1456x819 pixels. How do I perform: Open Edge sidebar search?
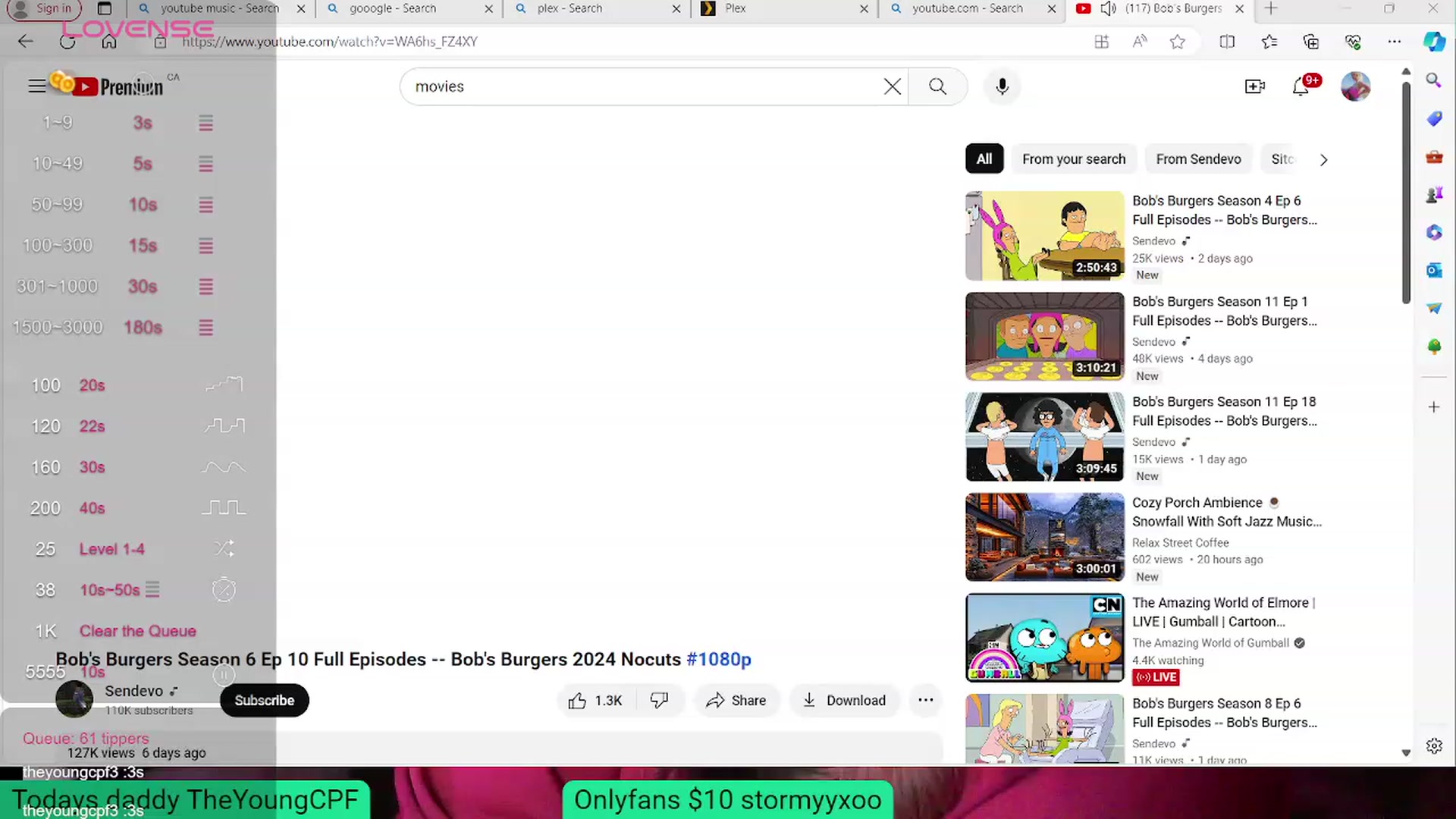point(1433,80)
